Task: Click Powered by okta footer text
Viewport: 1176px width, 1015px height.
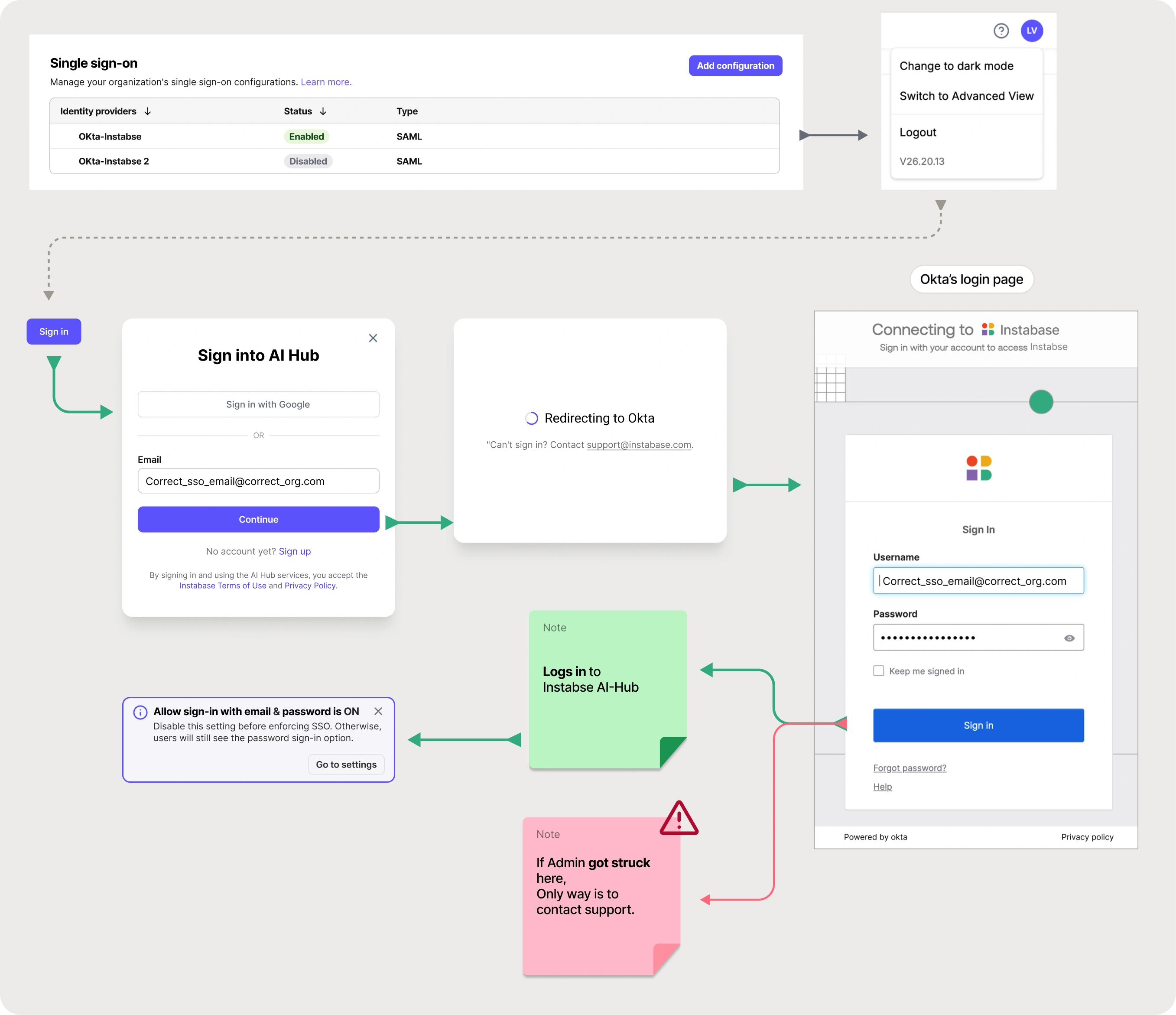Action: point(876,837)
